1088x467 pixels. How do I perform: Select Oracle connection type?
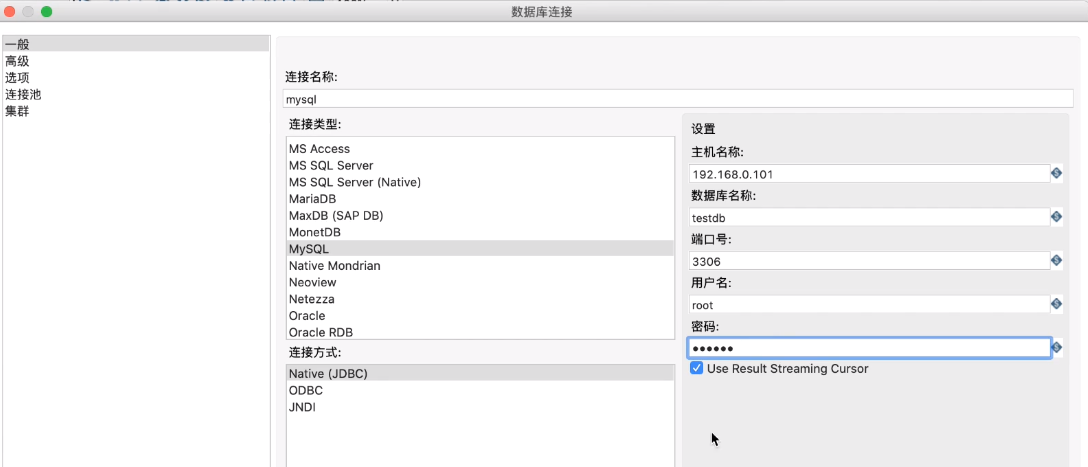pos(479,315)
